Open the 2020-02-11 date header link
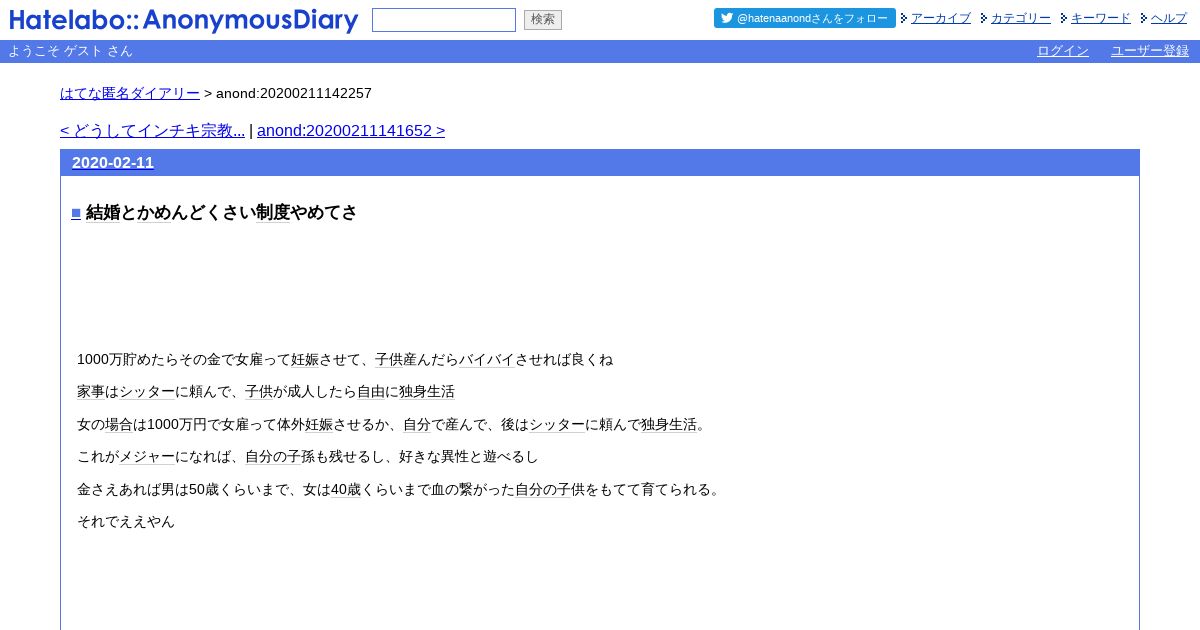 [113, 163]
